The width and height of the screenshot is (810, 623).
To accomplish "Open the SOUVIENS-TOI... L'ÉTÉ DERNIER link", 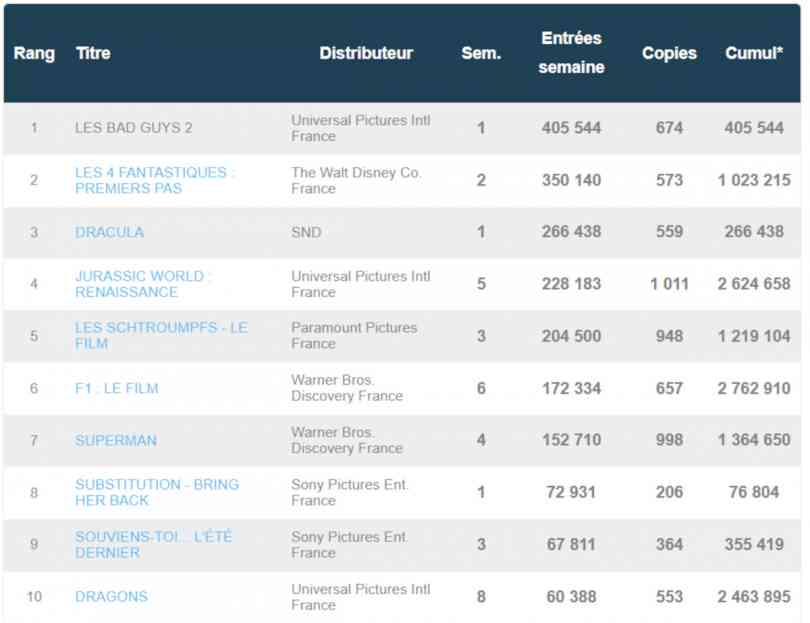I will coord(153,544).
